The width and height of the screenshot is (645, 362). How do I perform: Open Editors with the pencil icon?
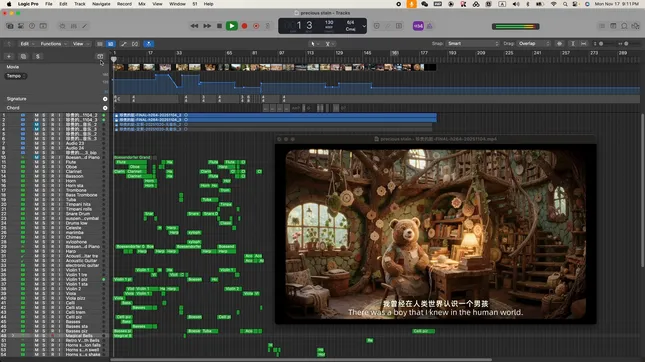coord(85,26)
